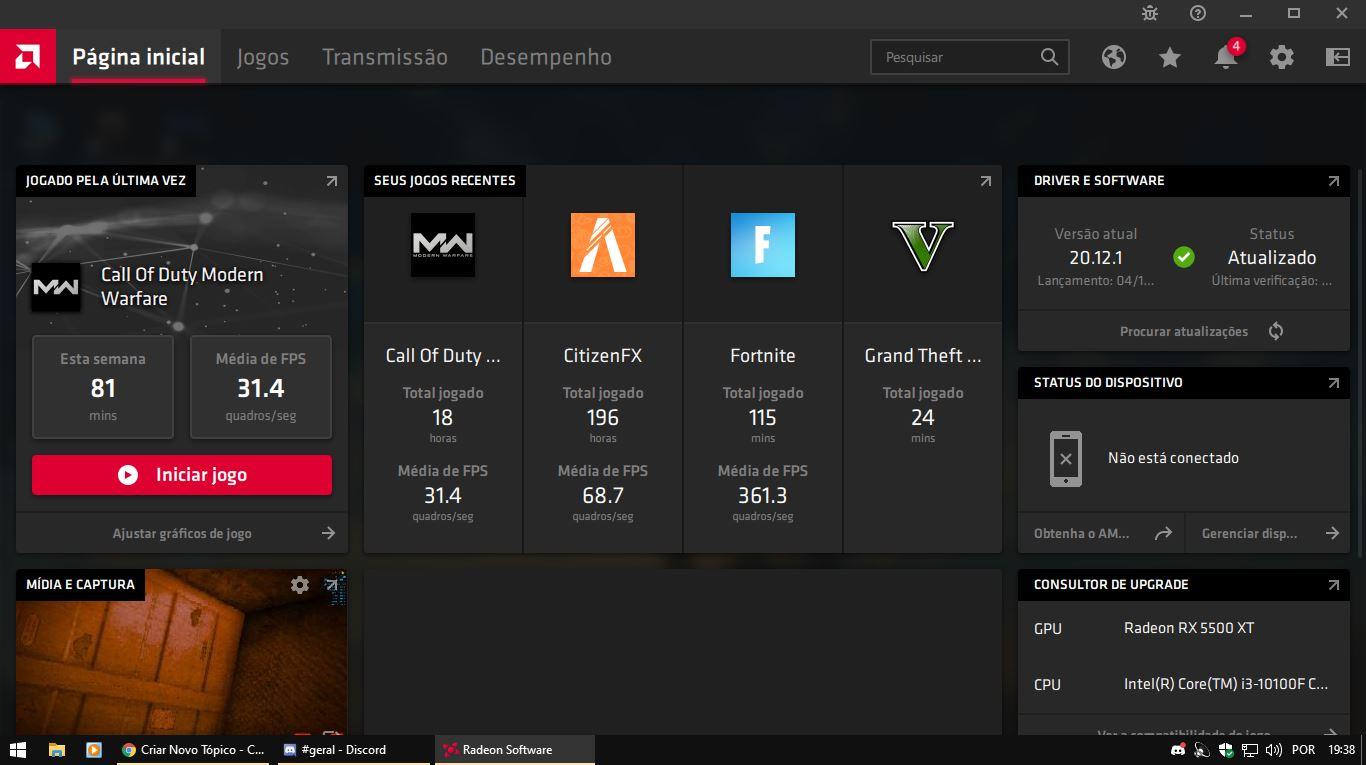Switch to Discord #geral taskbar window
This screenshot has width=1366, height=765.
(354, 749)
